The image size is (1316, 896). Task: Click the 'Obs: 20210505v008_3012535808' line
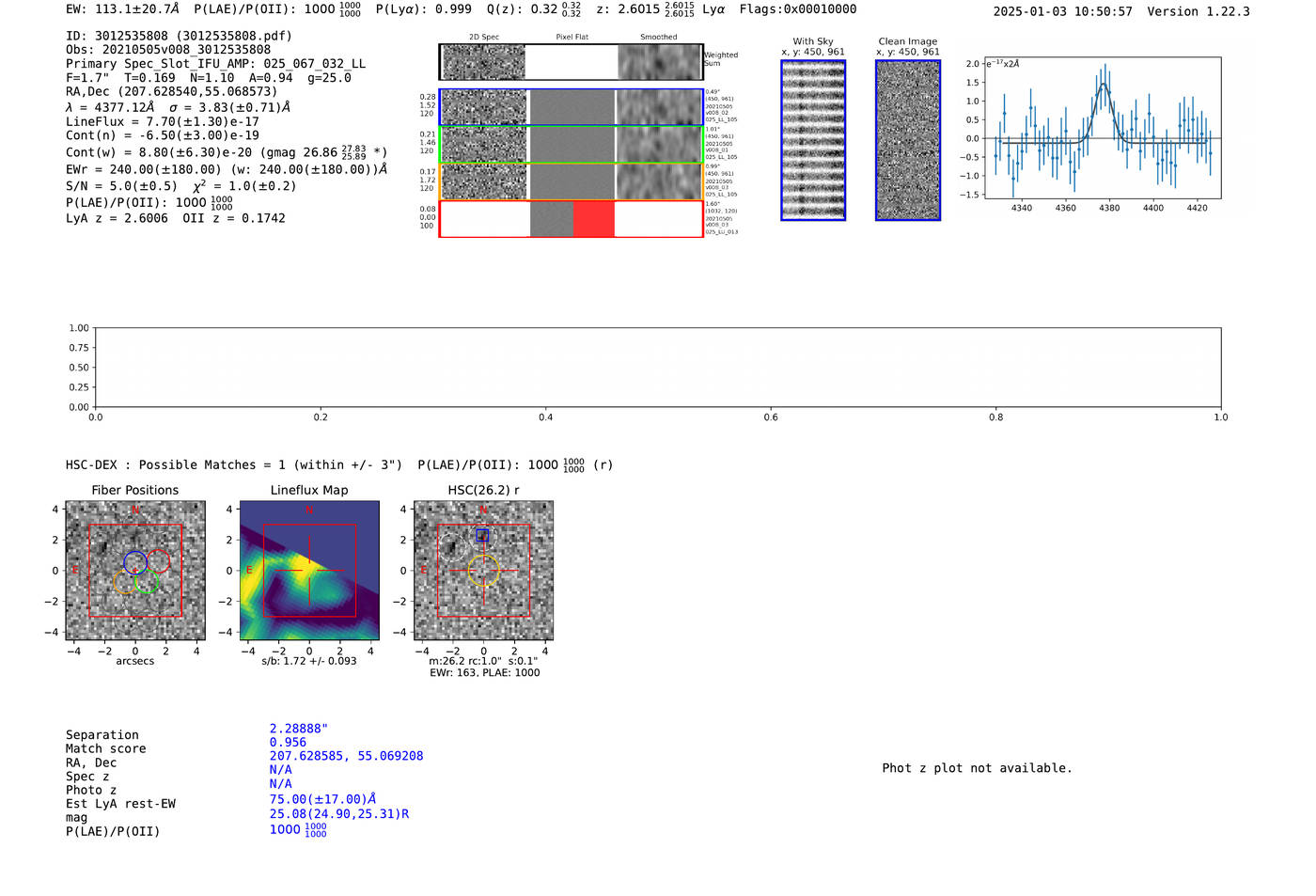click(168, 50)
